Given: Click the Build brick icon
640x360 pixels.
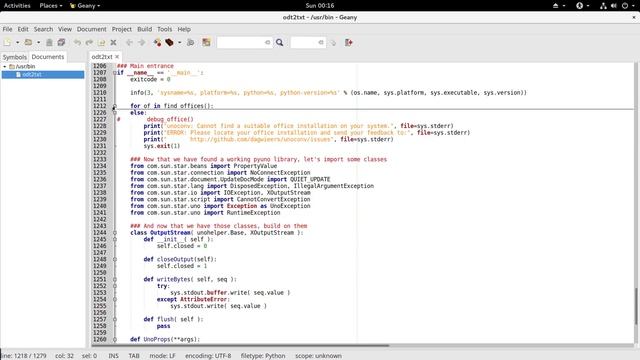Looking at the screenshot, I should click(169, 42).
